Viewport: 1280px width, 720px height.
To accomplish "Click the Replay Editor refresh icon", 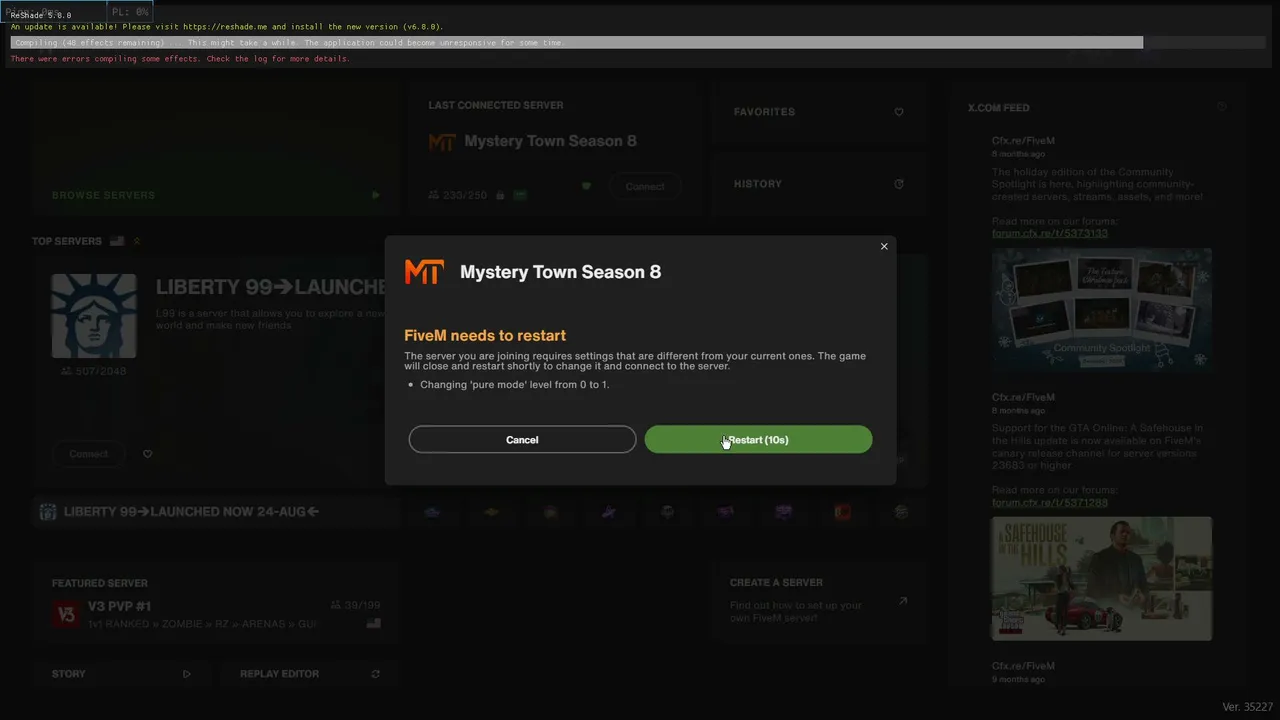I will coord(375,674).
